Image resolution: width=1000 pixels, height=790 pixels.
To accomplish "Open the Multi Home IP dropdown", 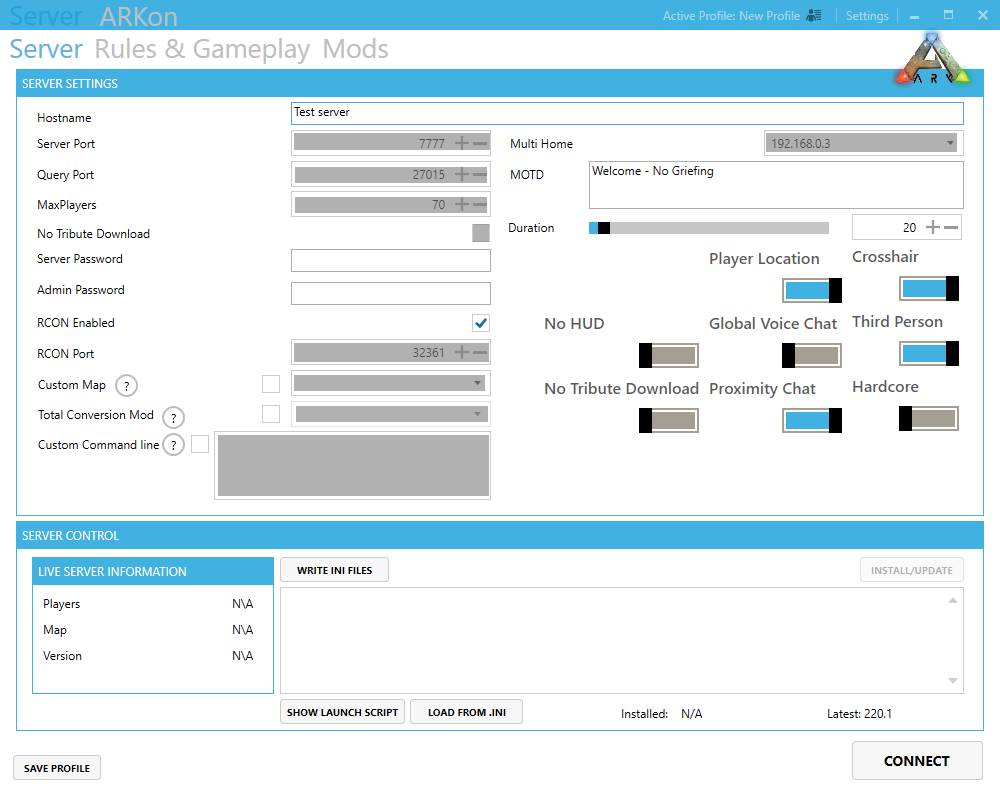I will click(863, 143).
